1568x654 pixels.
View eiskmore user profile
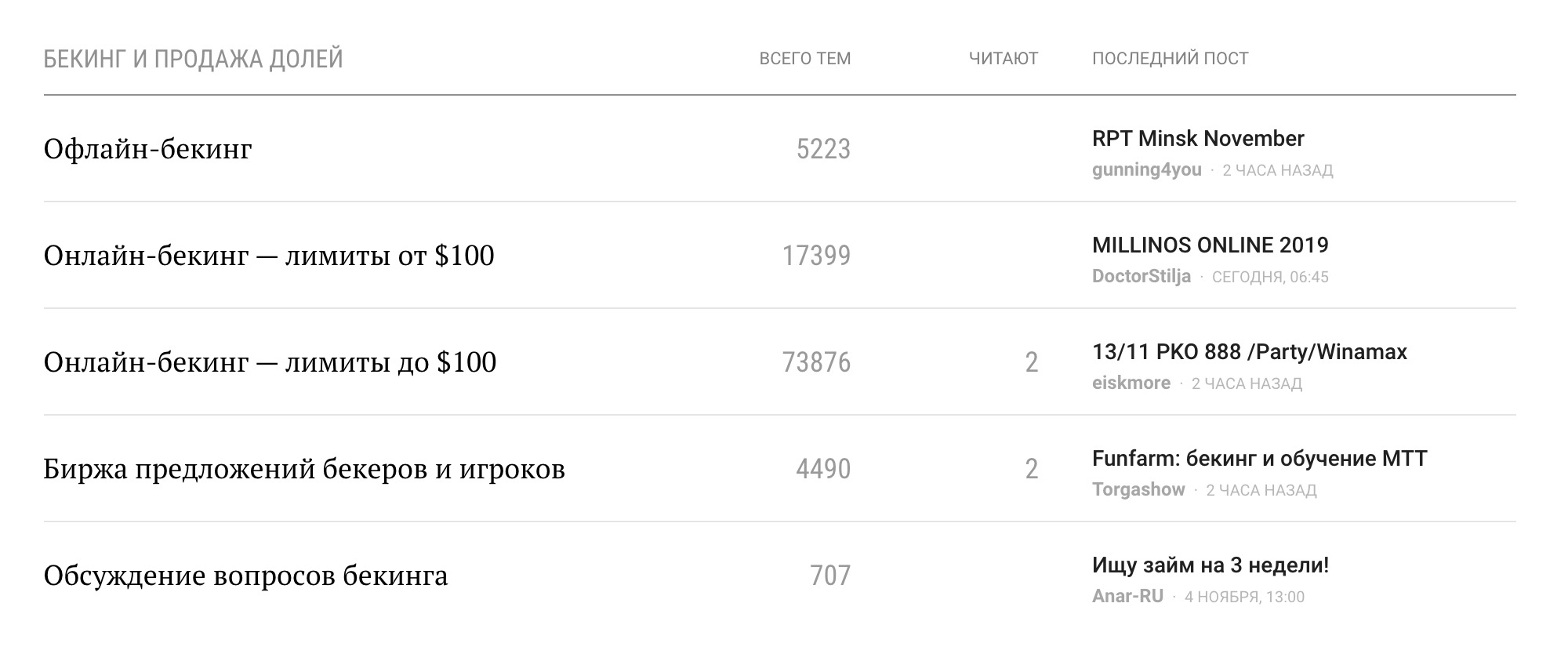pyautogui.click(x=1131, y=383)
